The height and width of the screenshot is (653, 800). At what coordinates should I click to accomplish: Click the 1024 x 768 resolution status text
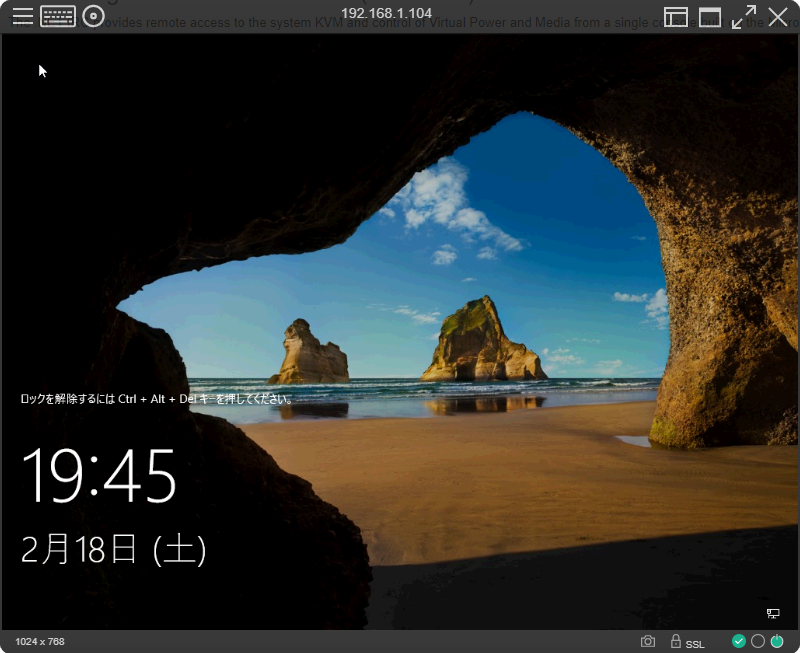[40, 641]
